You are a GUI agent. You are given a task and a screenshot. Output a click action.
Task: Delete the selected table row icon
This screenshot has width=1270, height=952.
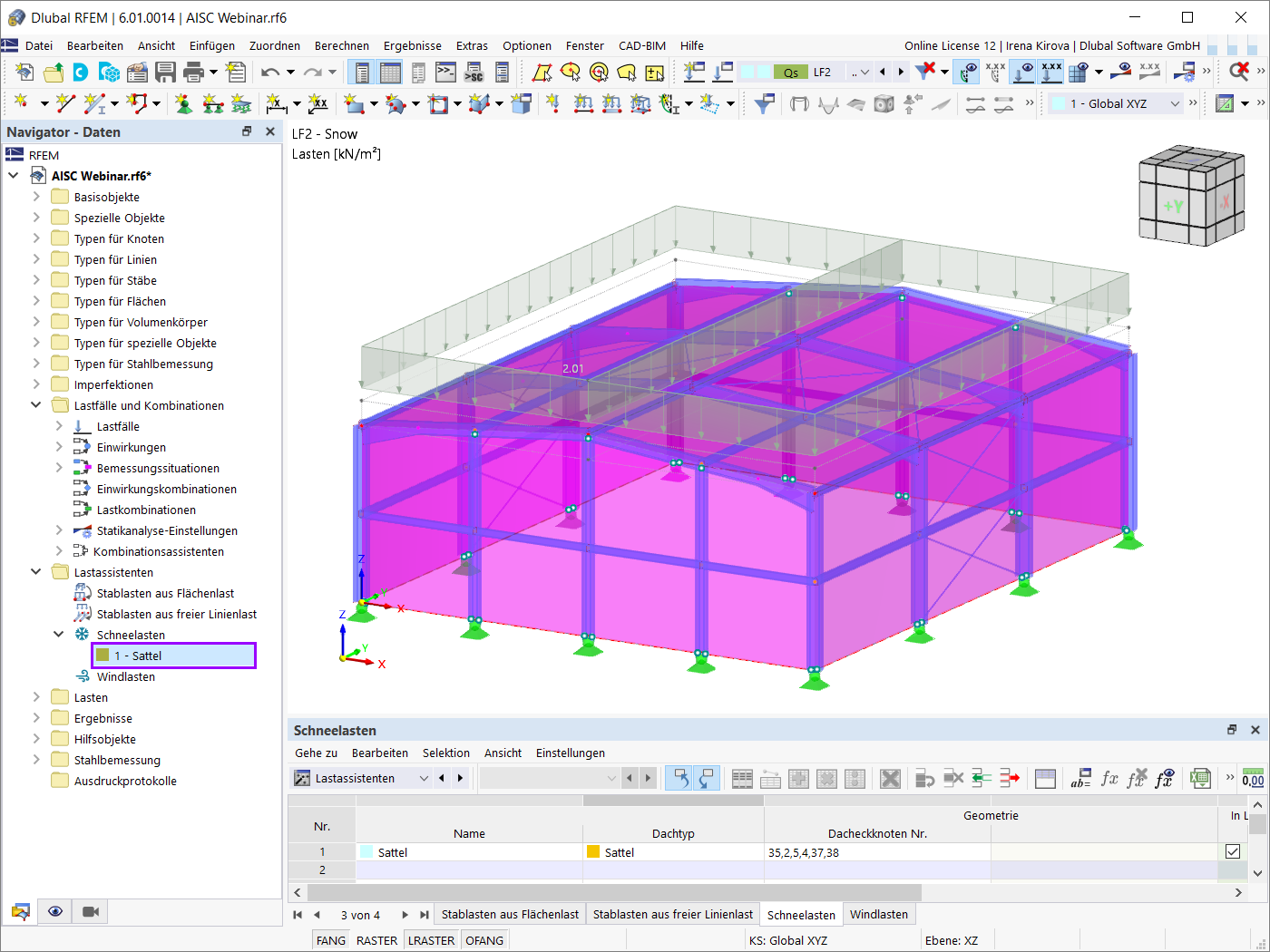[x=891, y=779]
